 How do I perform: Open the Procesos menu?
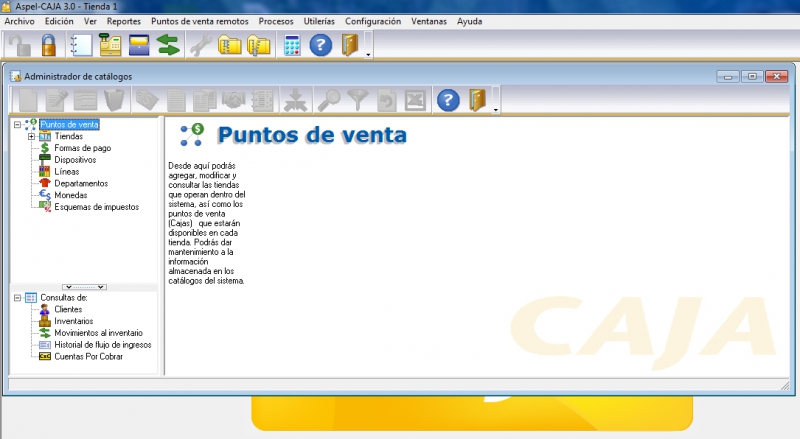276,21
